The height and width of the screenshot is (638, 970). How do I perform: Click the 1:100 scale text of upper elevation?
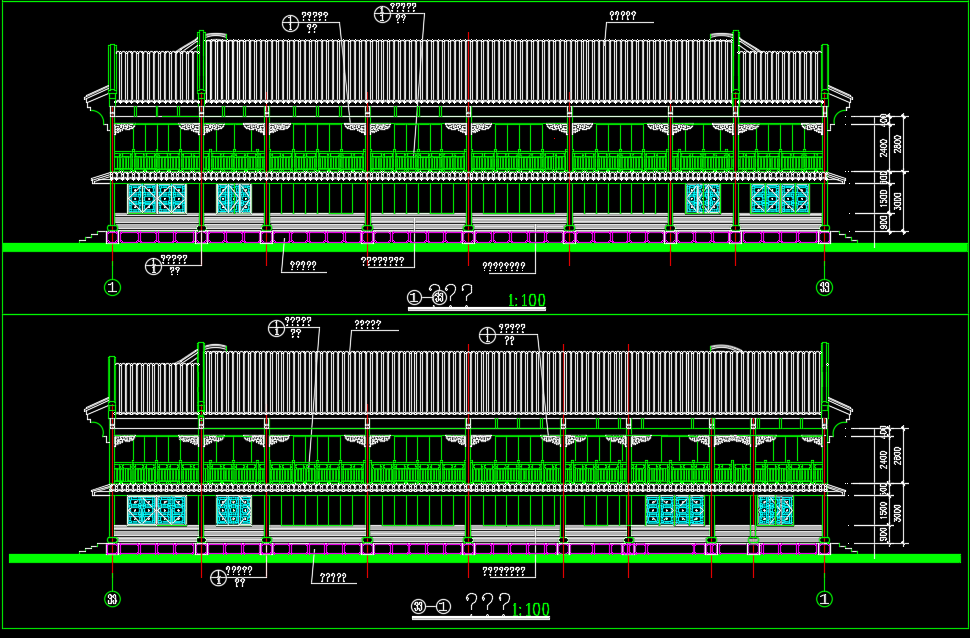coord(526,300)
